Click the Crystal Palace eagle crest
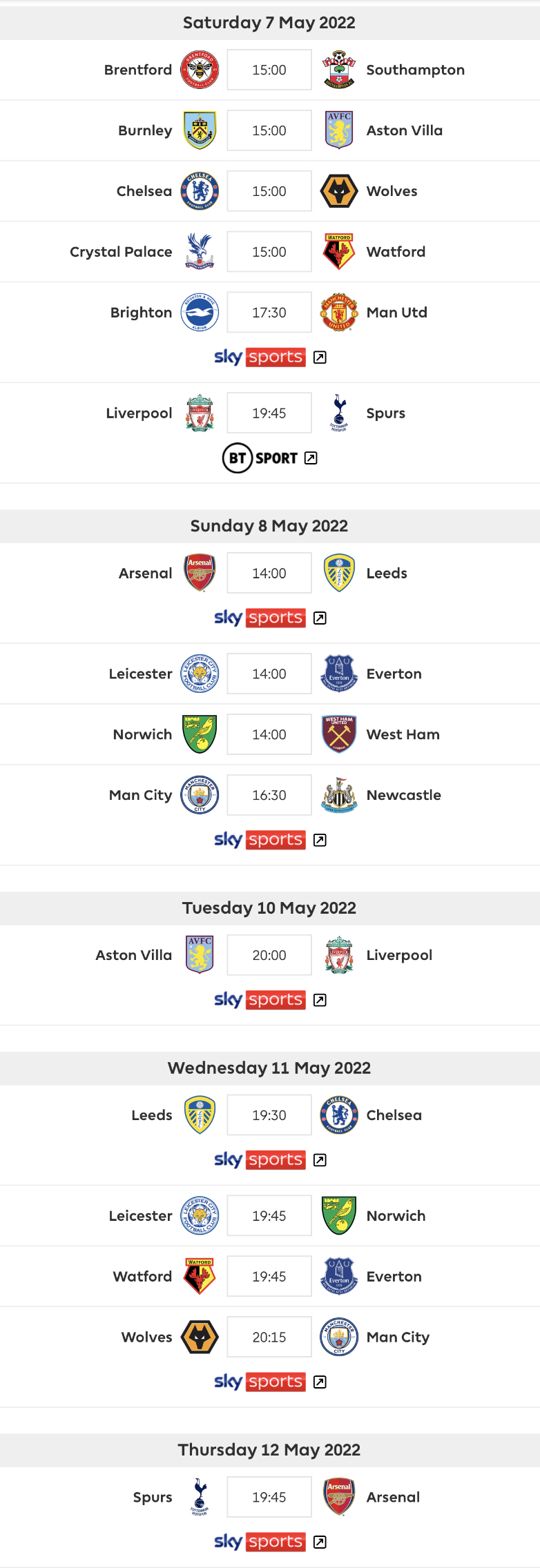The width and height of the screenshot is (540, 1568). (x=200, y=252)
